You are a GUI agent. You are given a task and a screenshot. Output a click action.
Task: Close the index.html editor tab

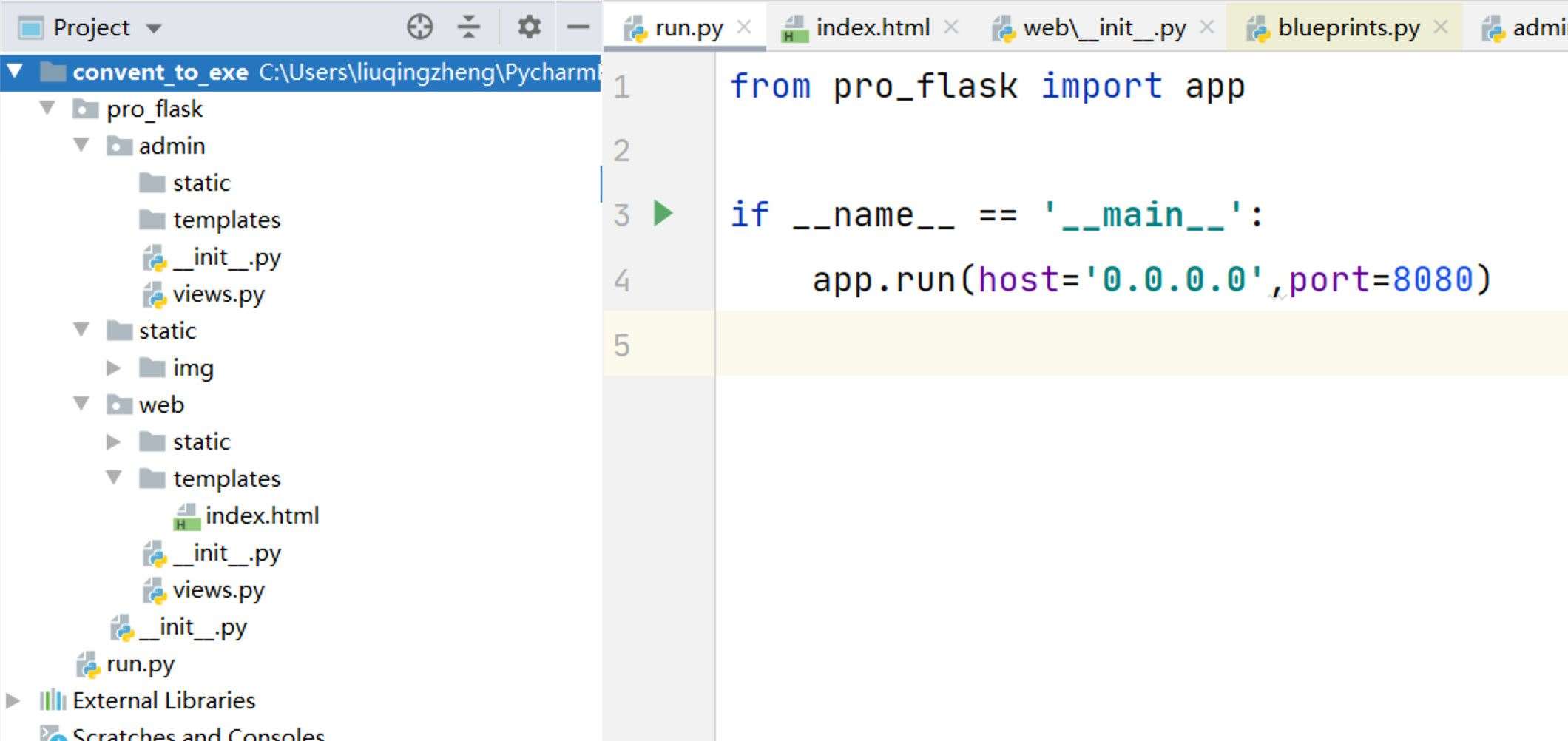coord(952,27)
